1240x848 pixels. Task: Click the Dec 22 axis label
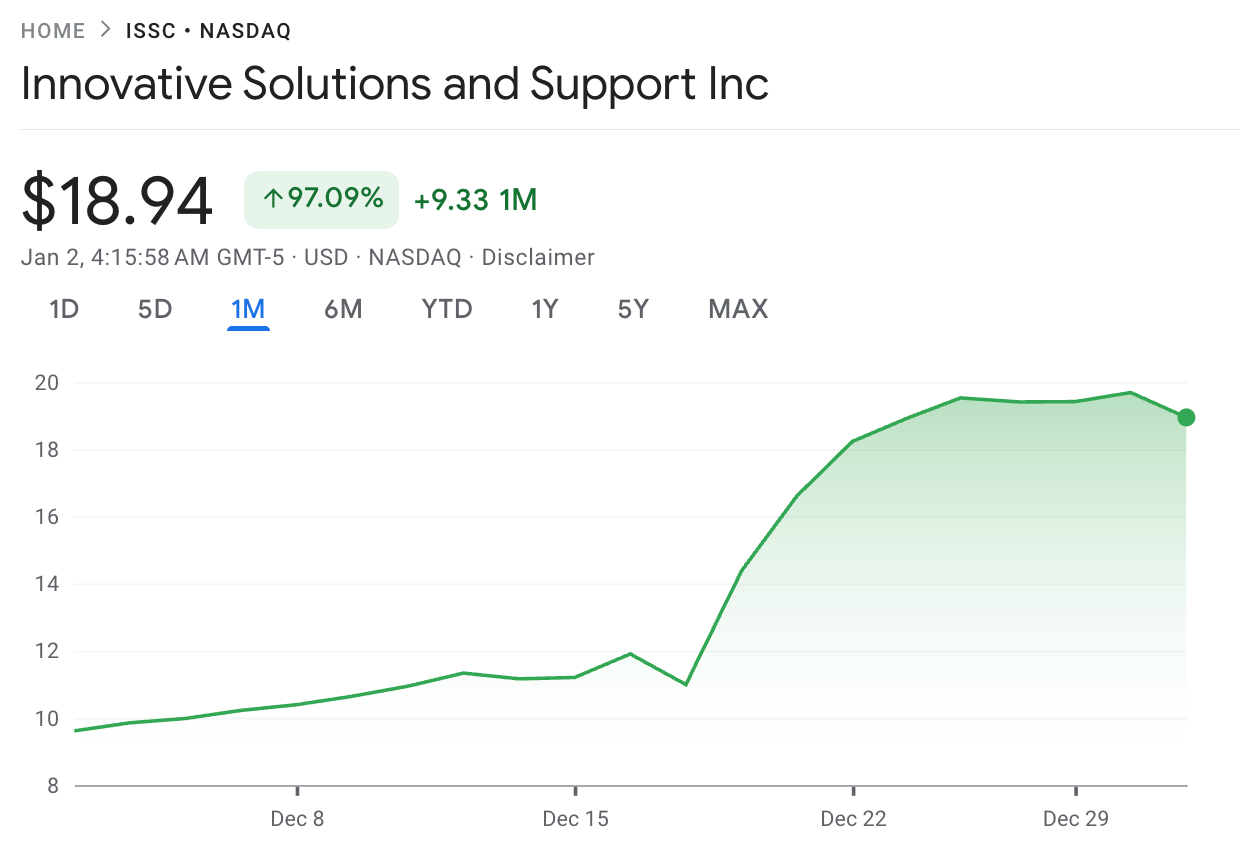tap(853, 819)
